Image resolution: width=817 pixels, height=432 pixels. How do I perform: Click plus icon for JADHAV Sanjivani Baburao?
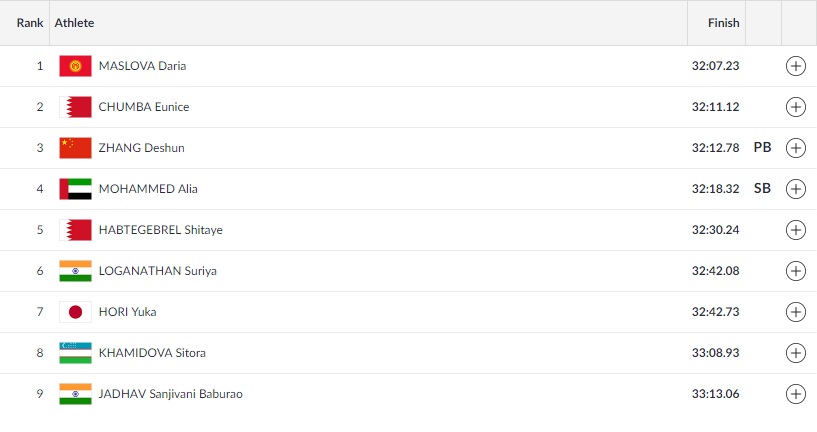pyautogui.click(x=796, y=394)
